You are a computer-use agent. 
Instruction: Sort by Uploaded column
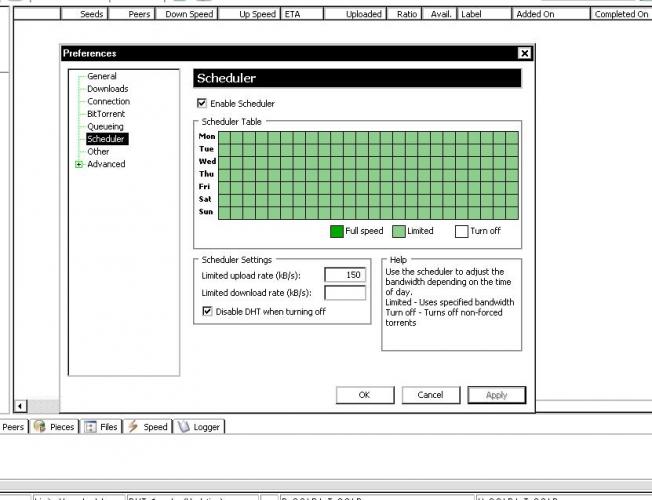(355, 14)
